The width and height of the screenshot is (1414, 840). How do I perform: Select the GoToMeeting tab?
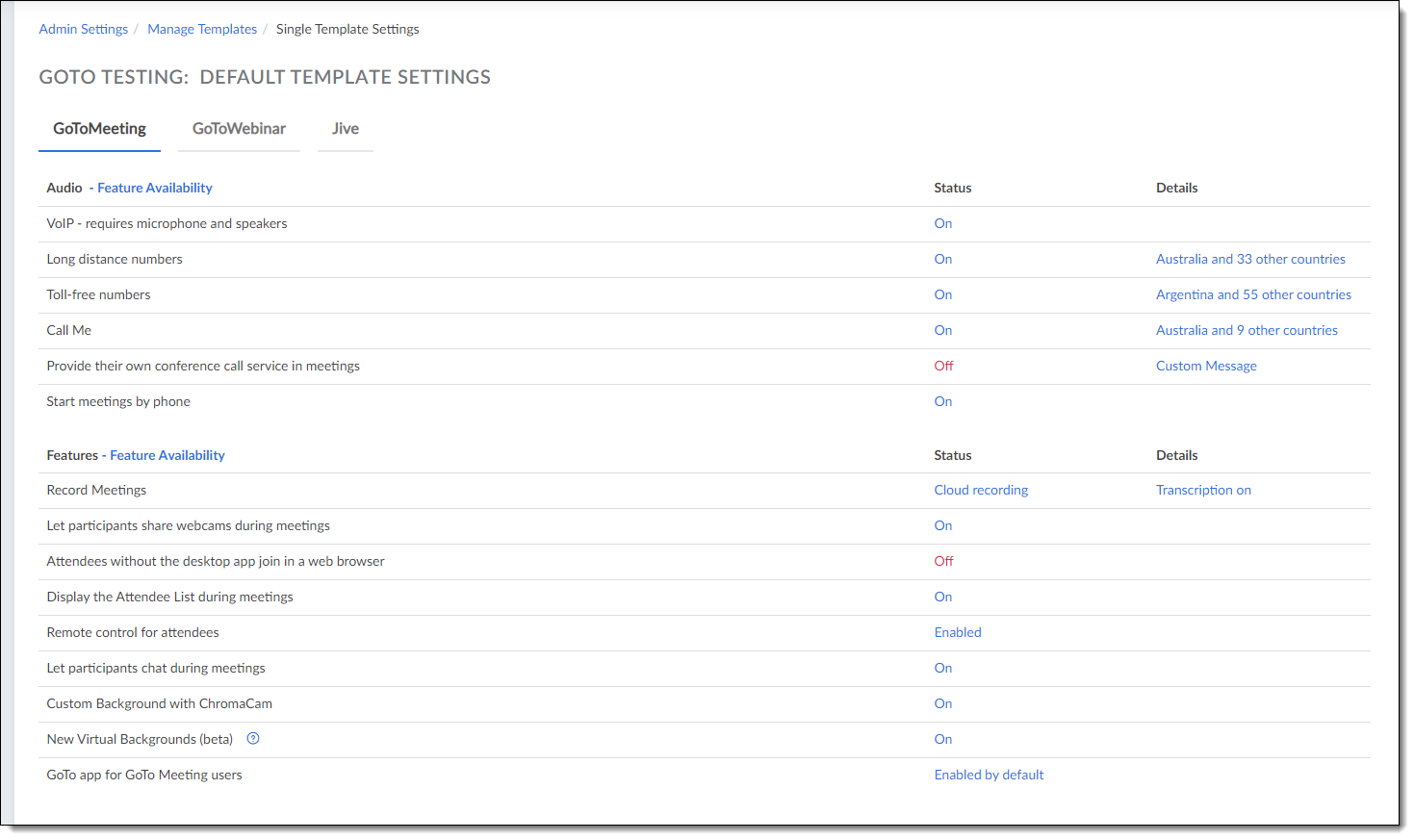point(99,129)
